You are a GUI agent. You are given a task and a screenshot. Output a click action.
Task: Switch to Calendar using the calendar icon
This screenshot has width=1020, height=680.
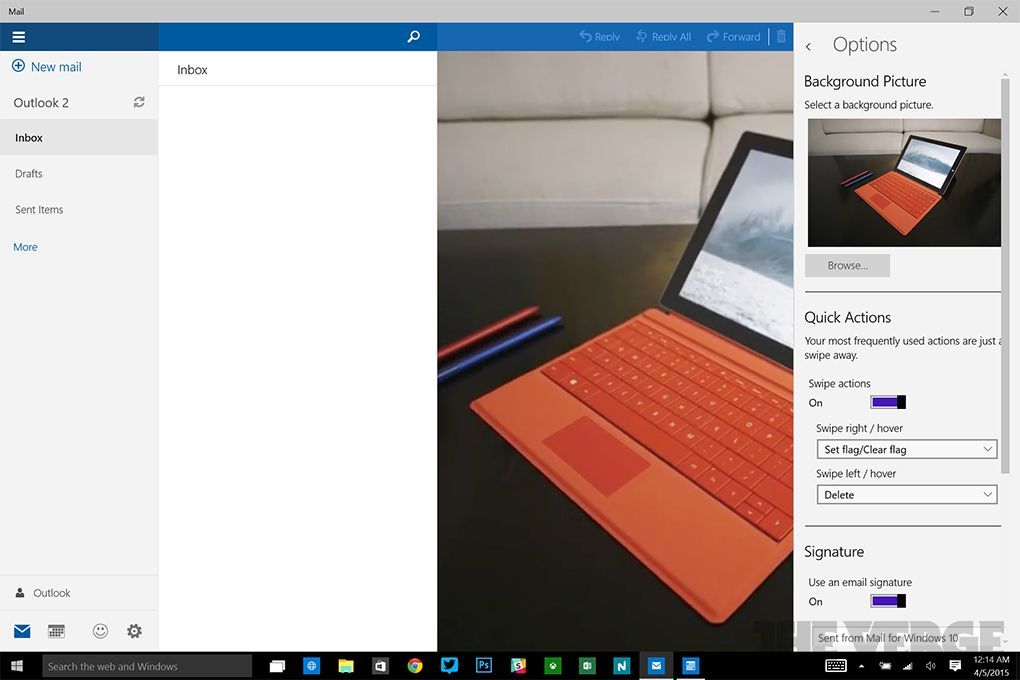[x=56, y=630]
